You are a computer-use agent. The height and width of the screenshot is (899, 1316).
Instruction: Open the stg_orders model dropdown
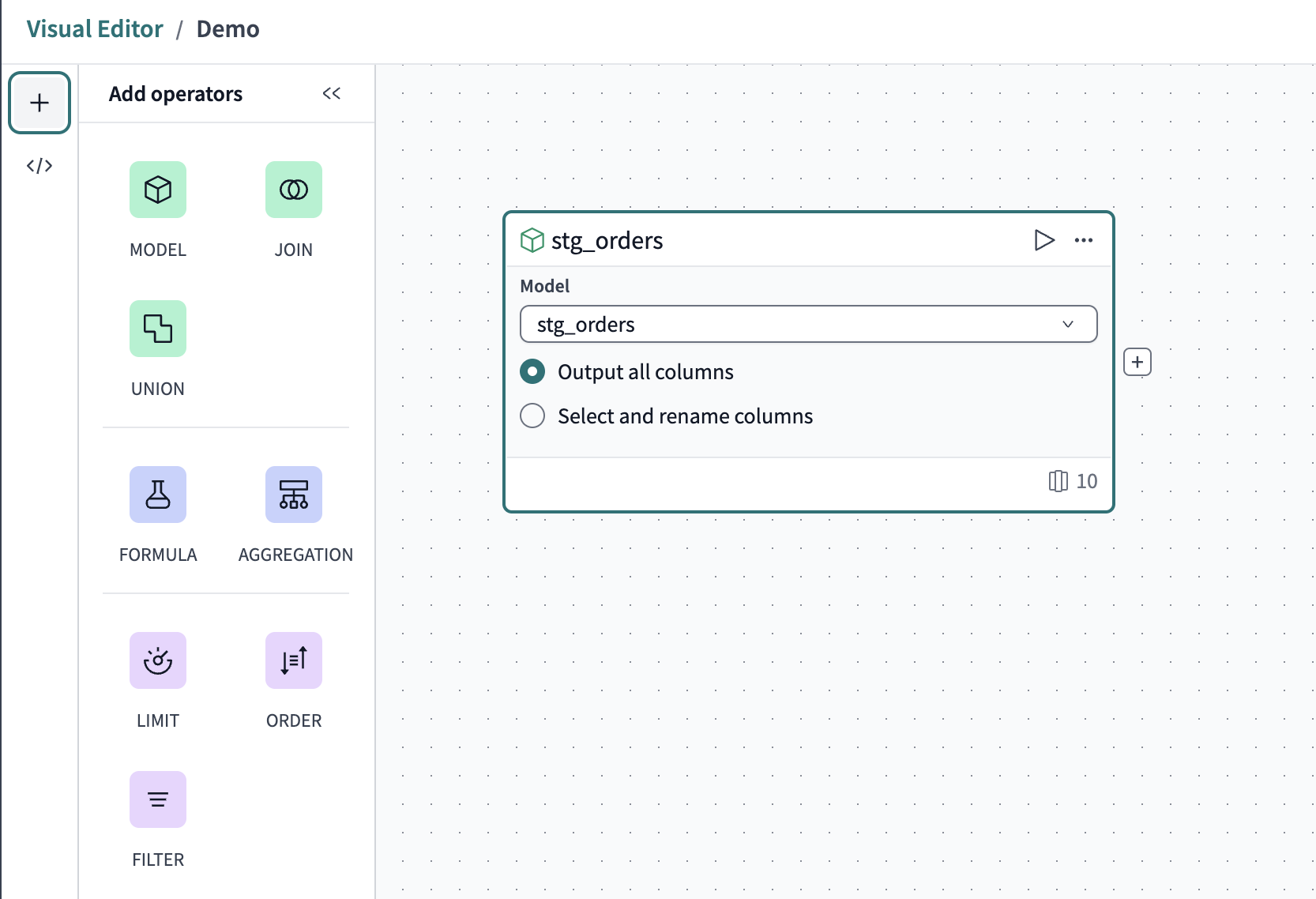808,324
